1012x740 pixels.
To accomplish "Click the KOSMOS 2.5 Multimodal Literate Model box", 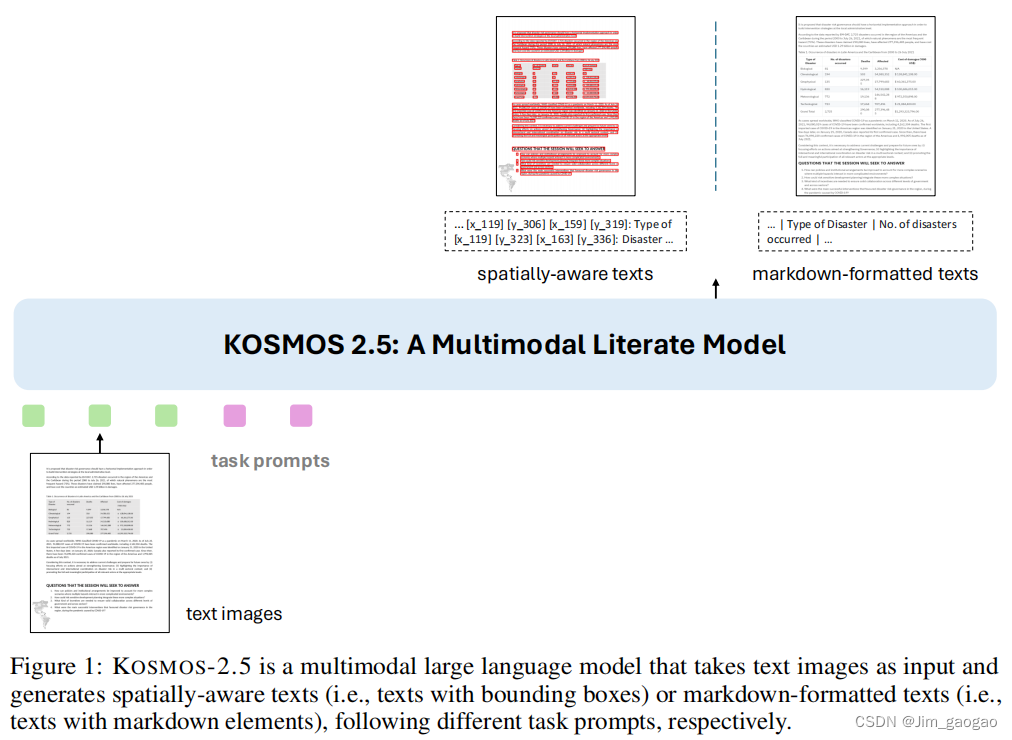I will 505,344.
